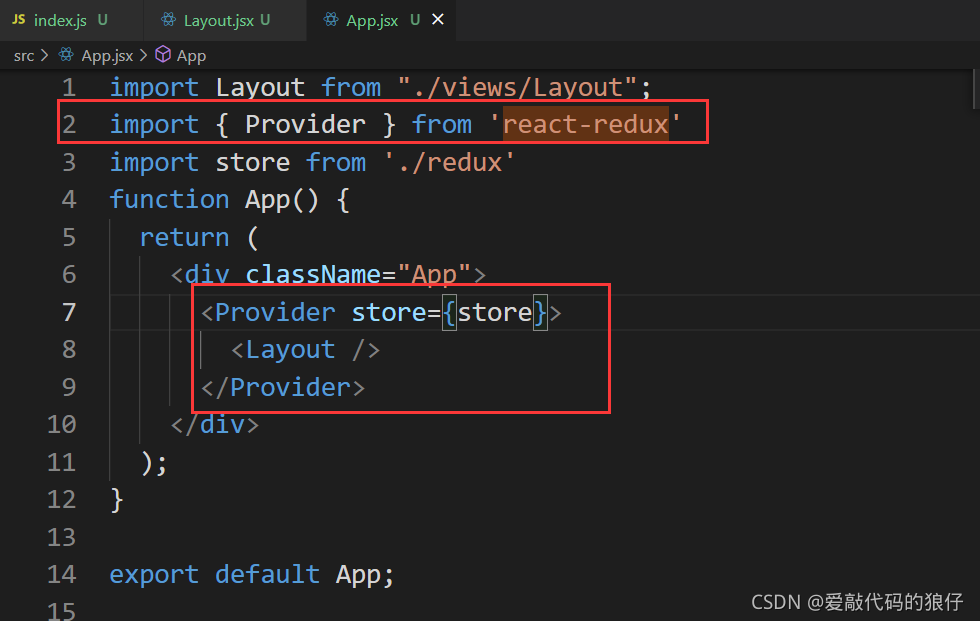The width and height of the screenshot is (980, 621).
Task: Click the Provider component name on line 7
Action: [274, 312]
